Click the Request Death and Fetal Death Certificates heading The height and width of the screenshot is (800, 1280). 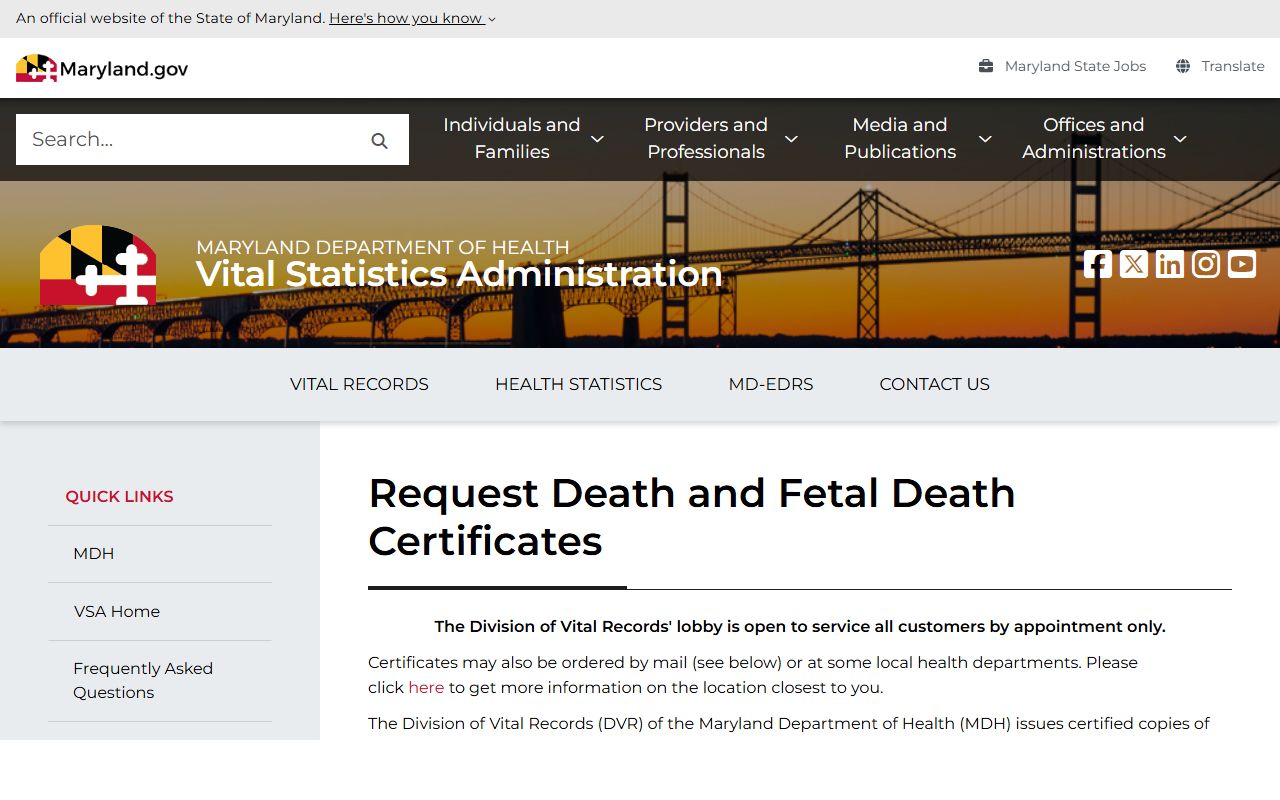692,517
